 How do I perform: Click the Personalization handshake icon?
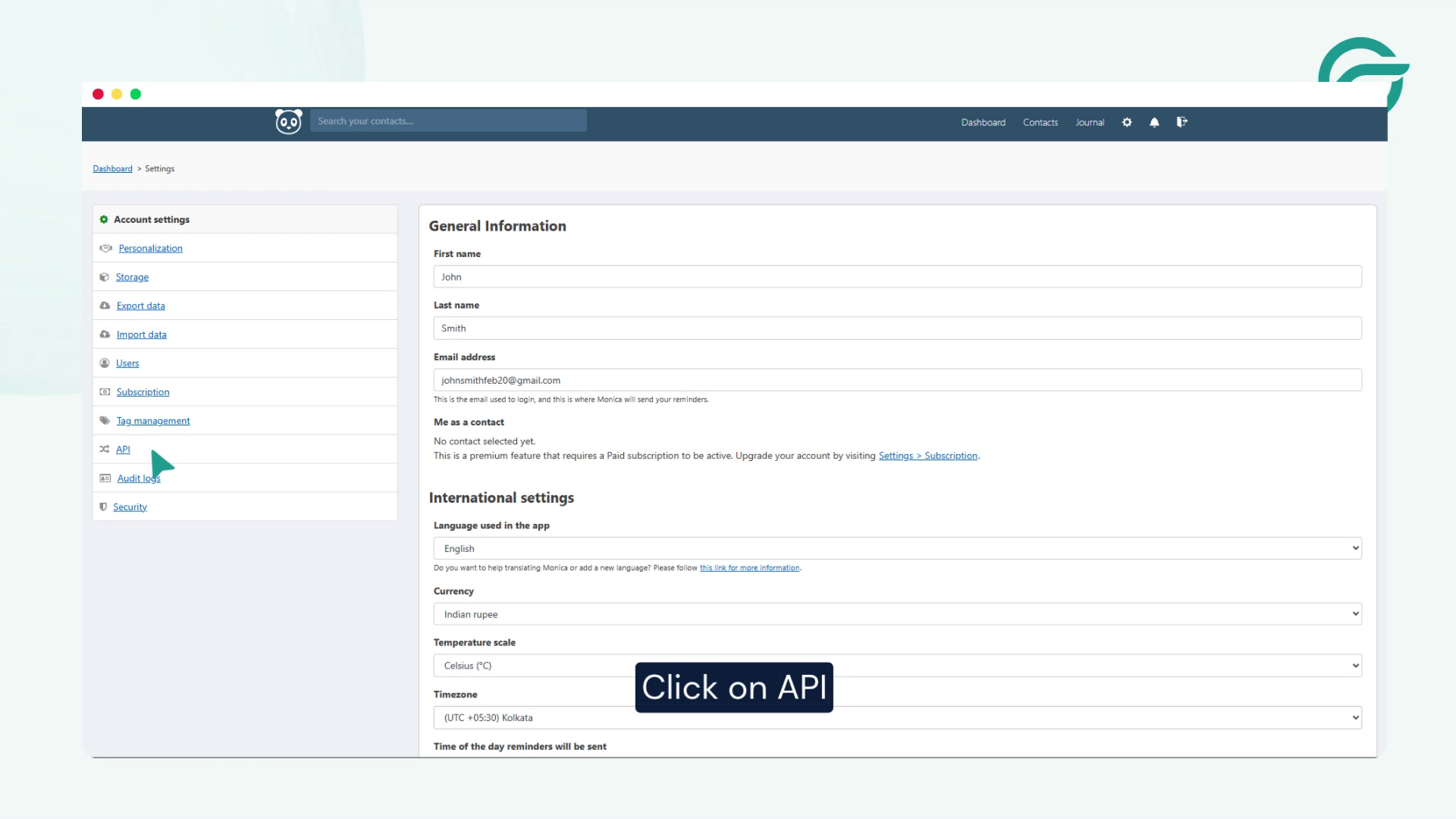point(105,248)
